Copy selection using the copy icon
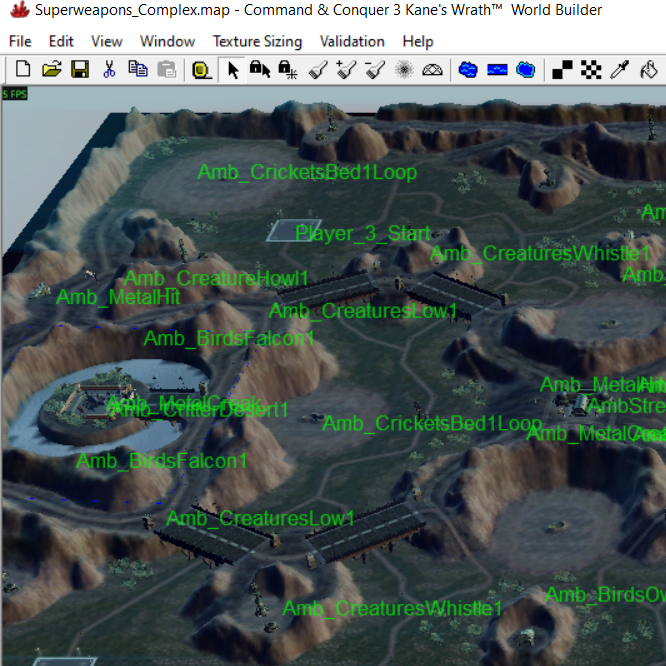666x666 pixels. (138, 69)
